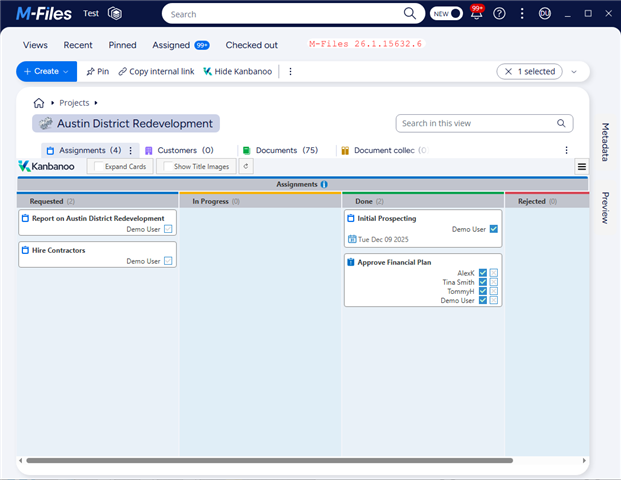
Task: Click the Search in this view field
Action: (475, 124)
